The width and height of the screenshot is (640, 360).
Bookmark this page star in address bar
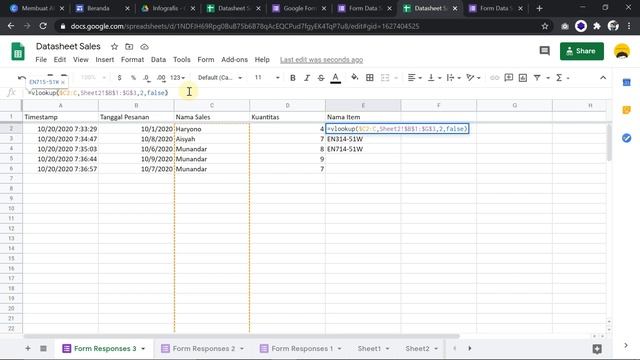point(544,26)
